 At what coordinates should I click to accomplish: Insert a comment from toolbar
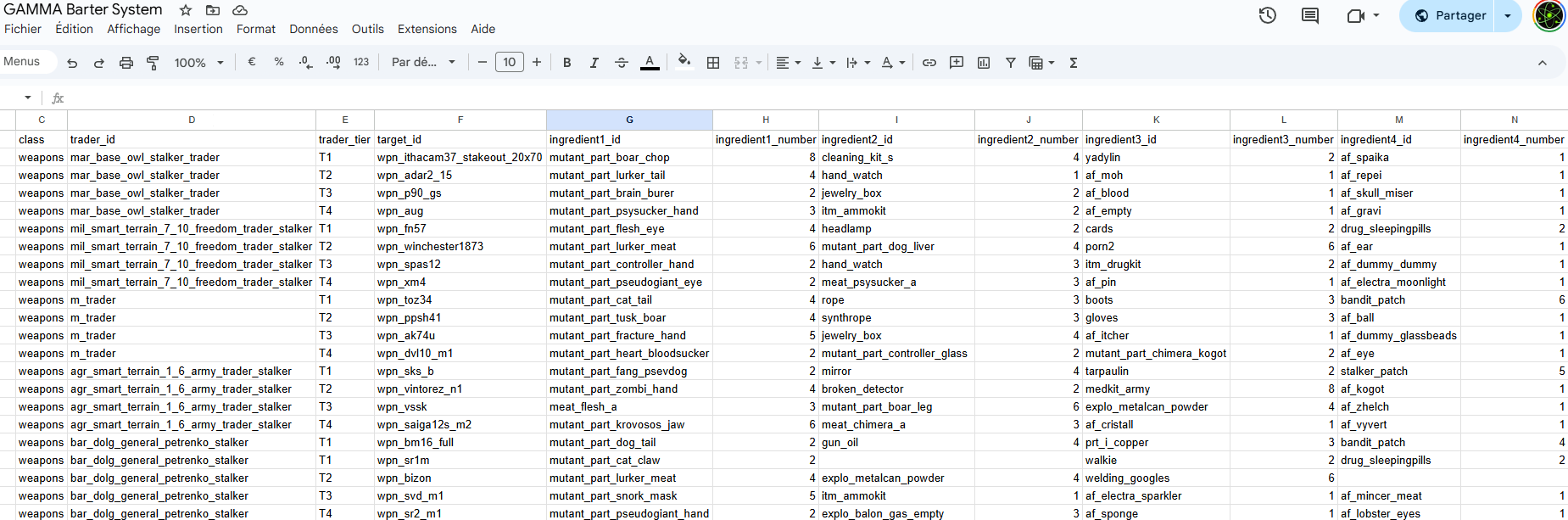957,62
